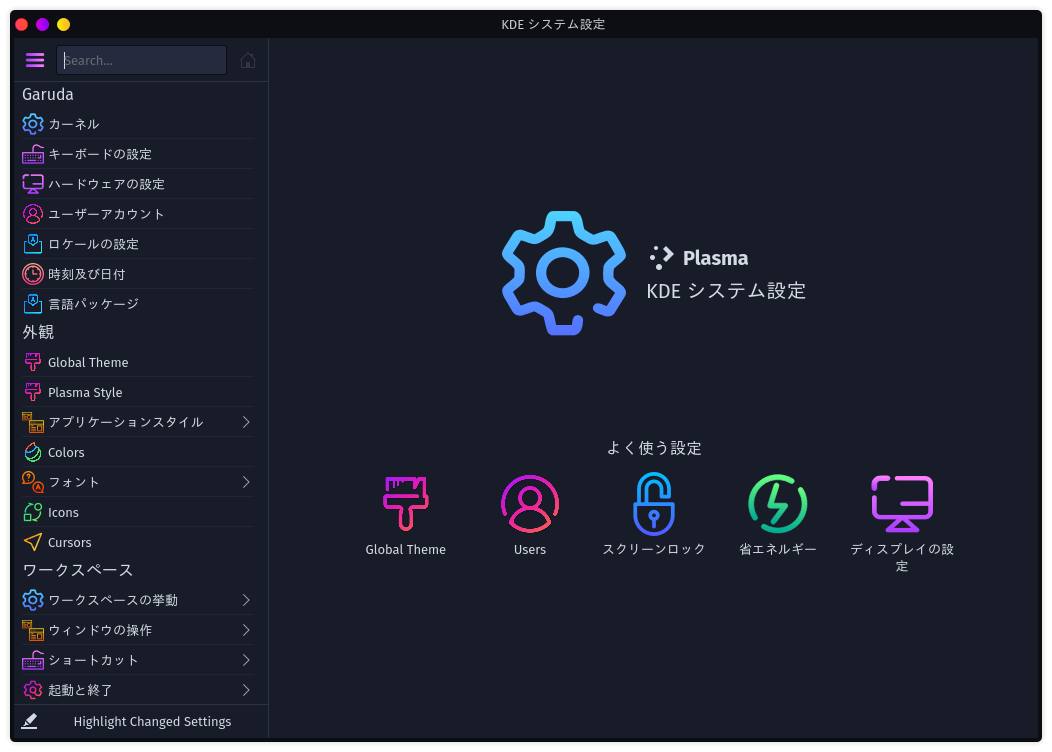
Task: Open 省エネルギー energy saving icon
Action: click(777, 504)
